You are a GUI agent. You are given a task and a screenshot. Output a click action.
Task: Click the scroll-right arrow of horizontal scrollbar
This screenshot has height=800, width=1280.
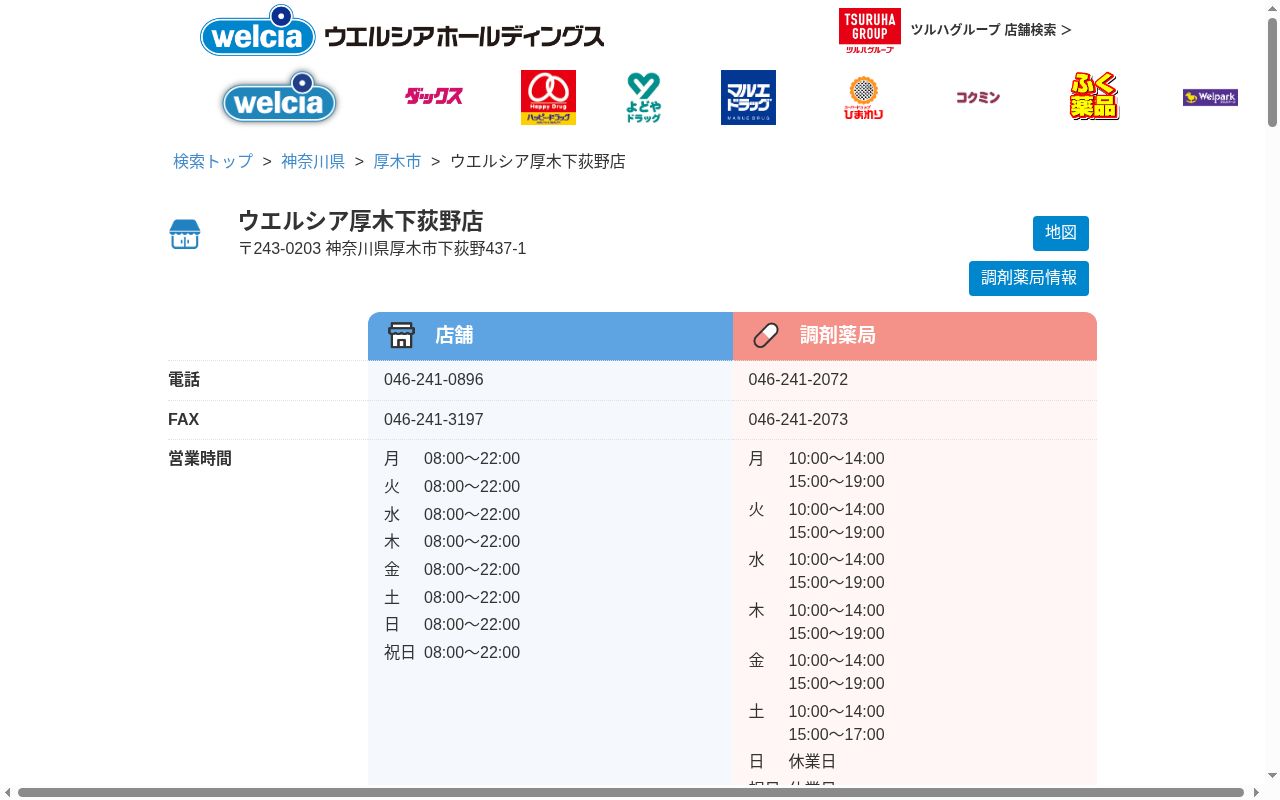coord(1255,792)
